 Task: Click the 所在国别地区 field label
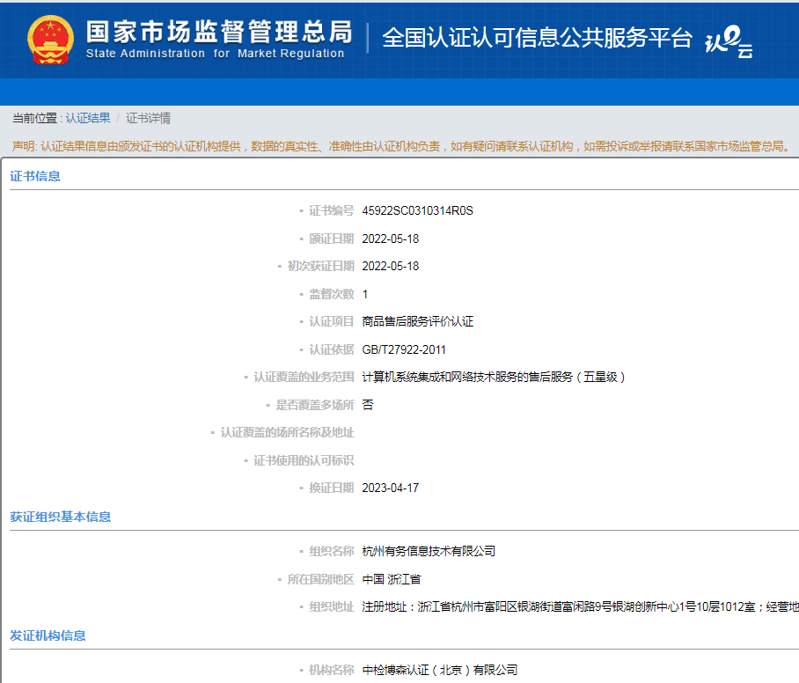click(321, 579)
